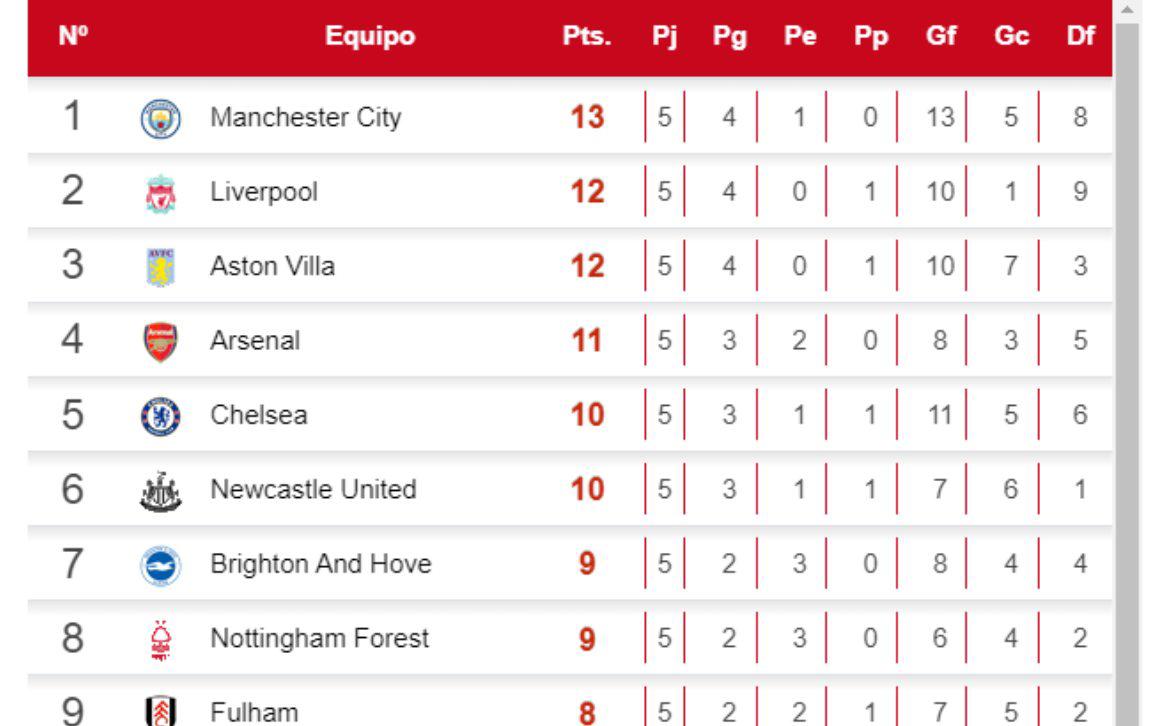Click the Nottingham Forest tree logo
The width and height of the screenshot is (1166, 726).
[160, 639]
